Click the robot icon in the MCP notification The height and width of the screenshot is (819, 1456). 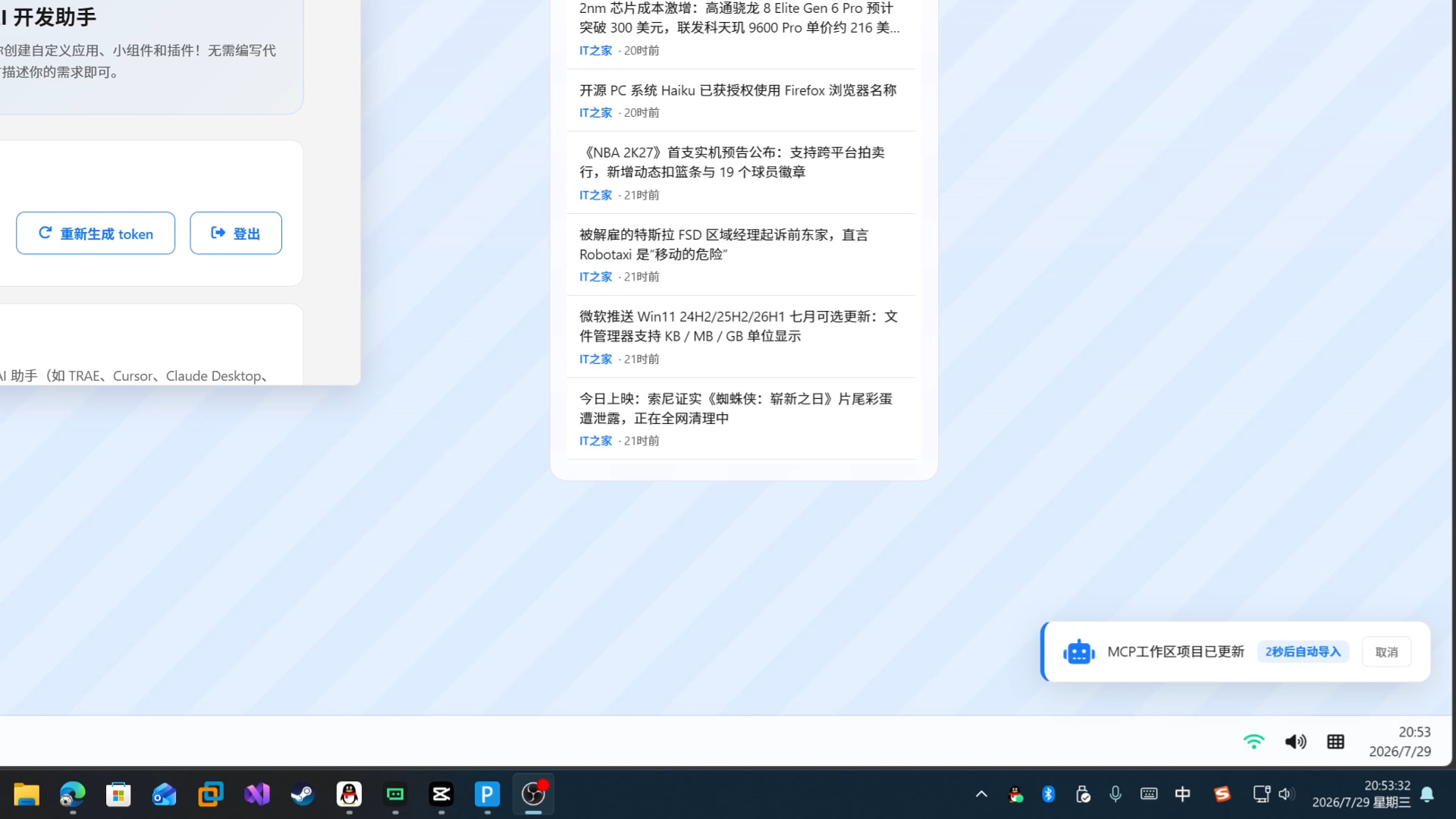click(x=1078, y=651)
